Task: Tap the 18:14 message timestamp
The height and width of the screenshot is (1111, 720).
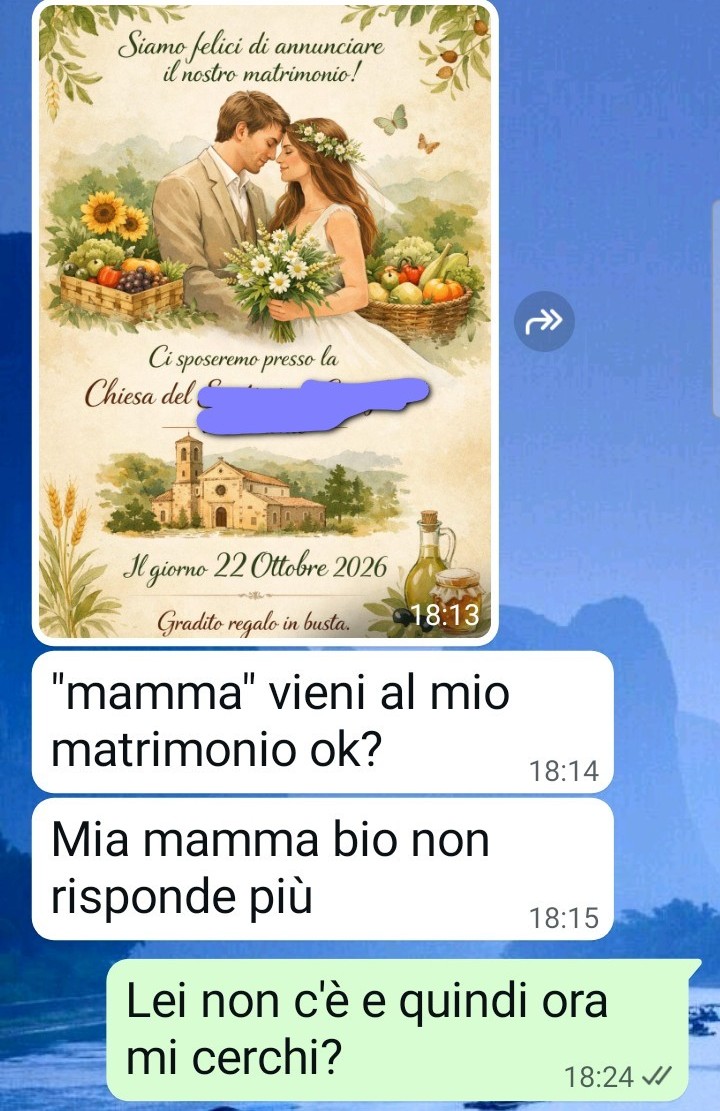Action: click(564, 771)
